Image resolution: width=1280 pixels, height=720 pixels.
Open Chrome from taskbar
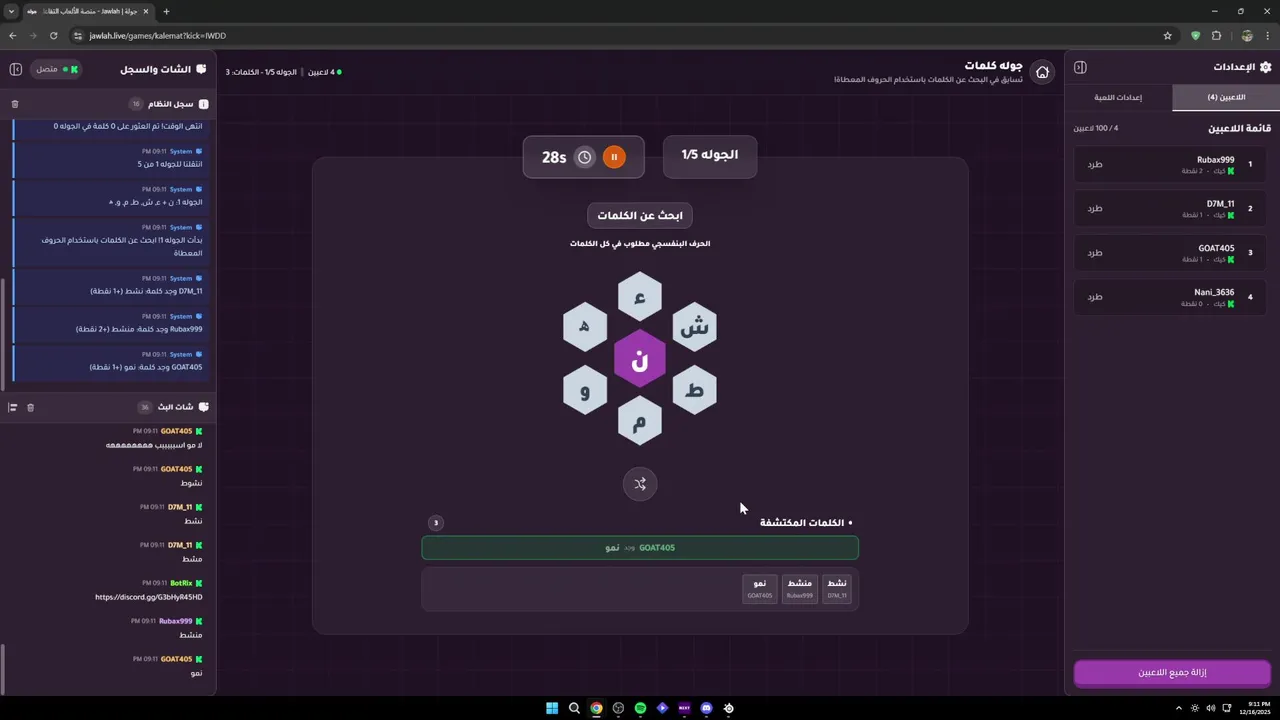[x=596, y=708]
